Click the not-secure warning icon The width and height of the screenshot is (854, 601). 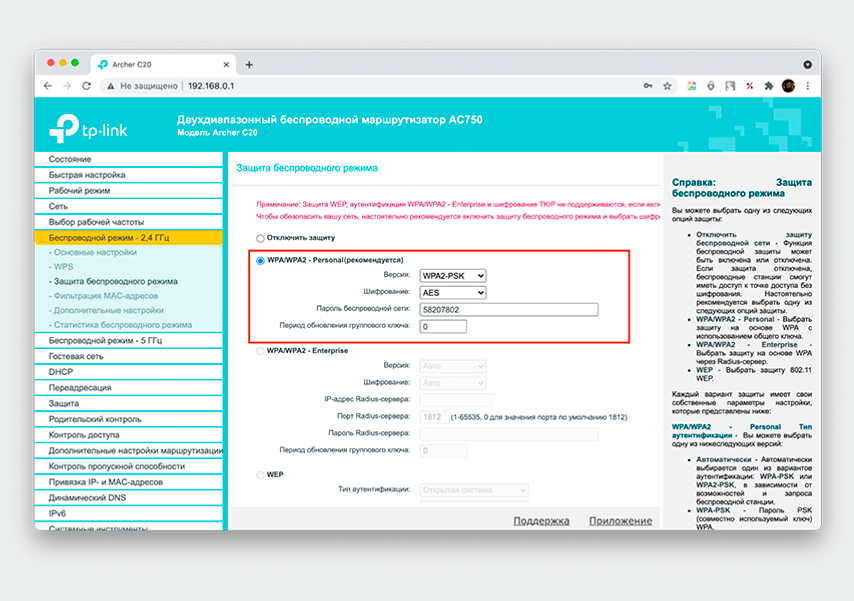point(111,86)
